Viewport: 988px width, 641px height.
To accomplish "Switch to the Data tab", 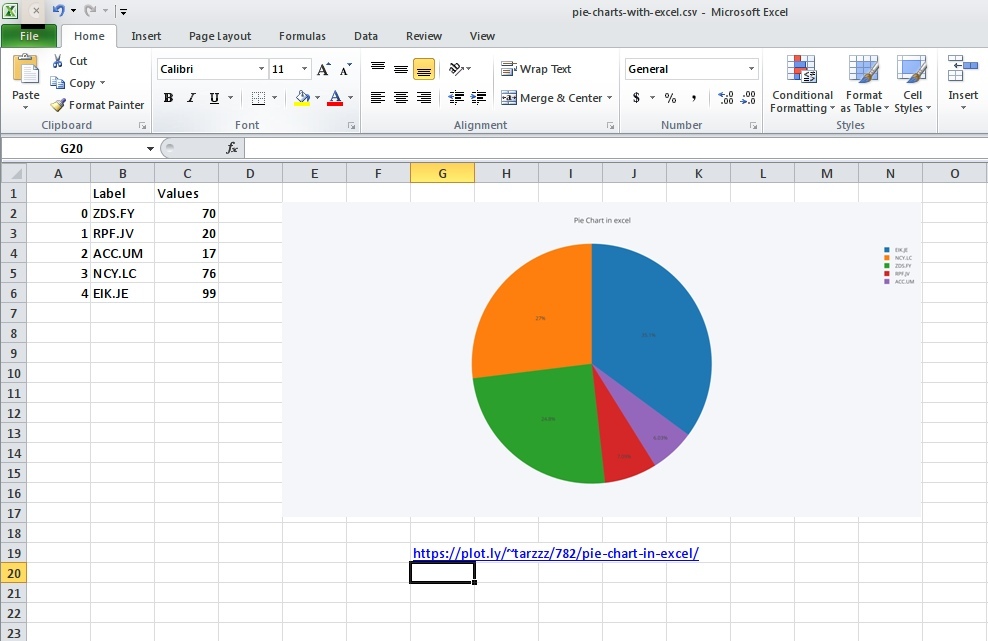I will point(365,36).
